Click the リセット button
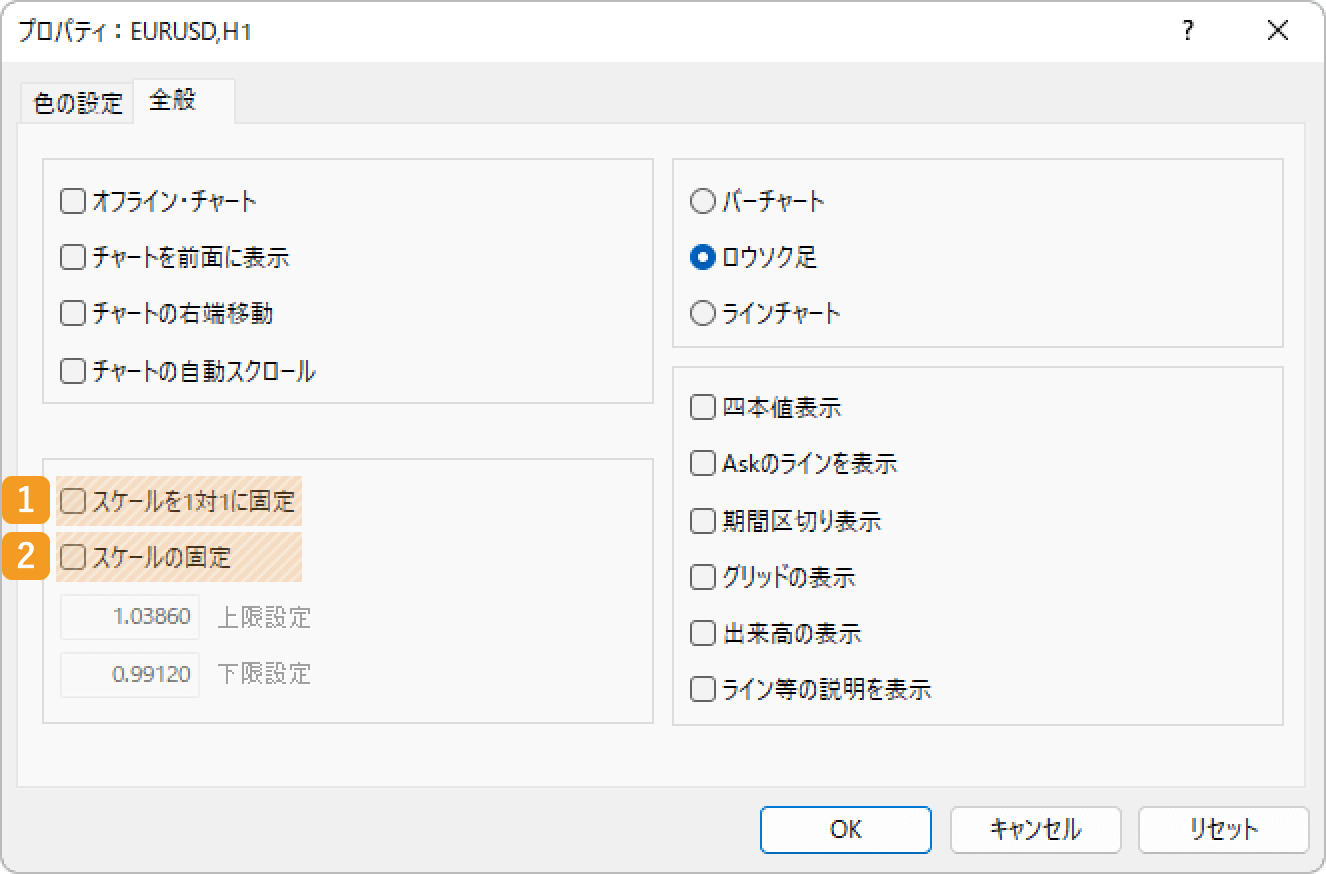Image resolution: width=1326 pixels, height=874 pixels. pos(1224,829)
